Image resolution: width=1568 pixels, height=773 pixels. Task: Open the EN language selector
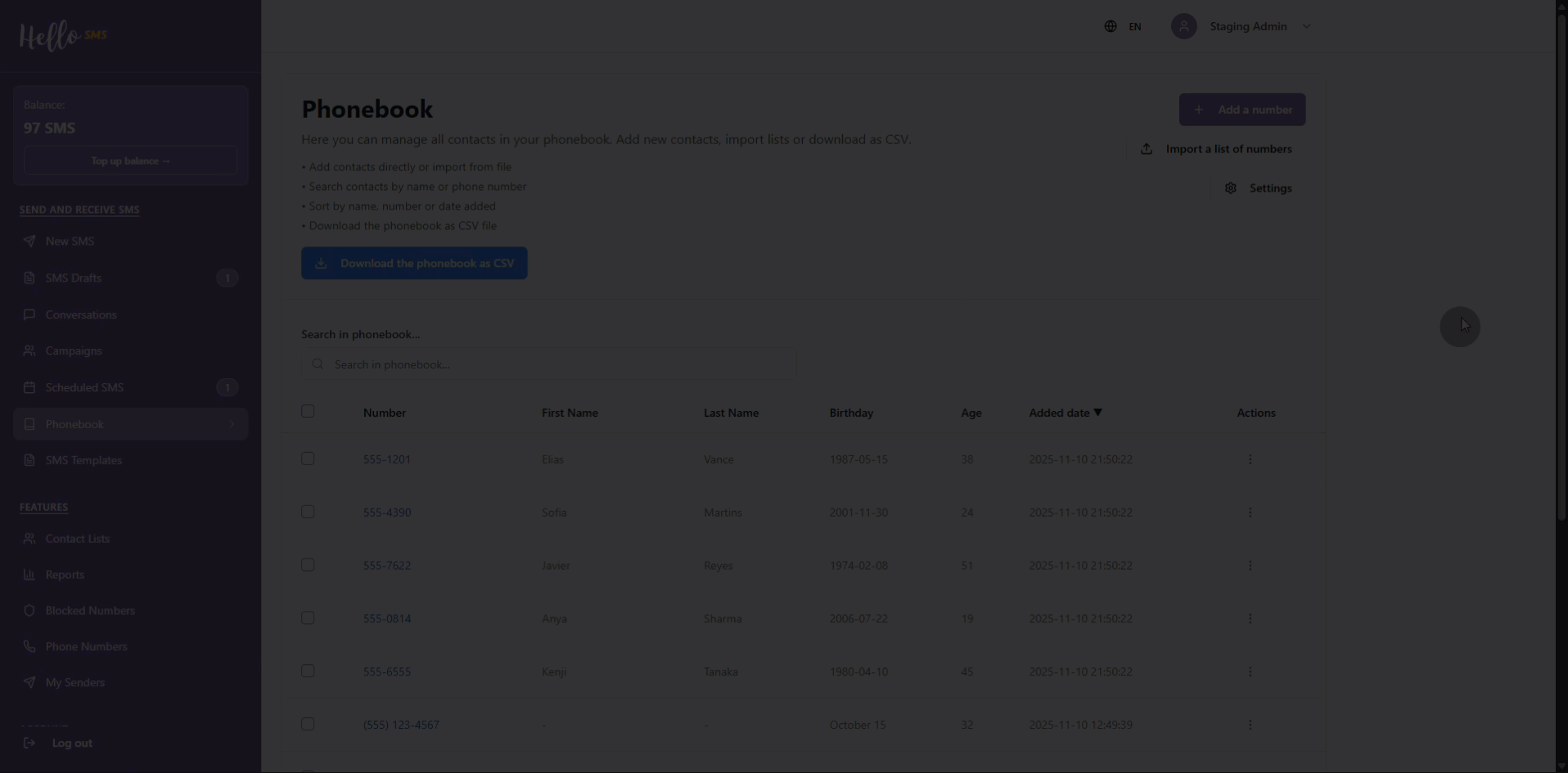pyautogui.click(x=1123, y=26)
